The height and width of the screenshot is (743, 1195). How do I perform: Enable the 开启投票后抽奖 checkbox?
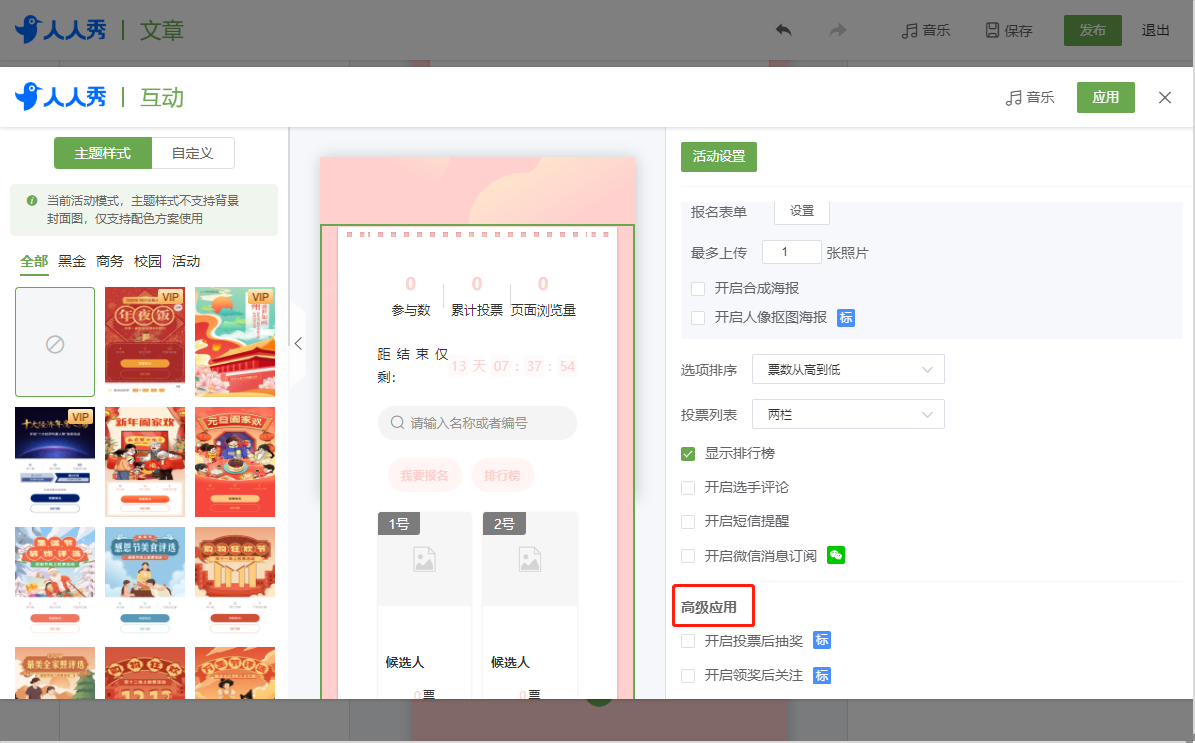tap(687, 642)
